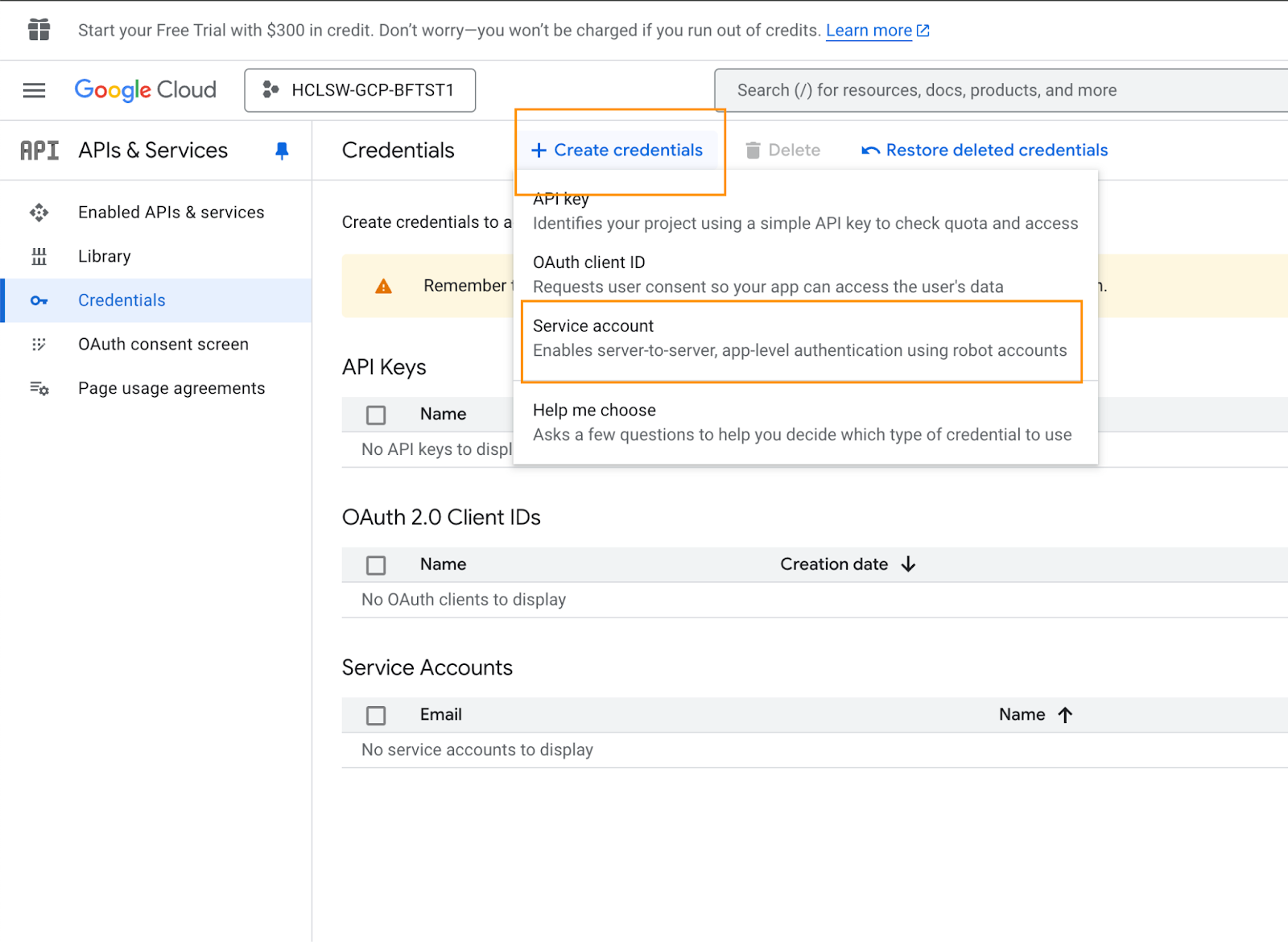The image size is (1288, 942).
Task: Click the OAuth consent screen icon
Action: click(x=39, y=345)
